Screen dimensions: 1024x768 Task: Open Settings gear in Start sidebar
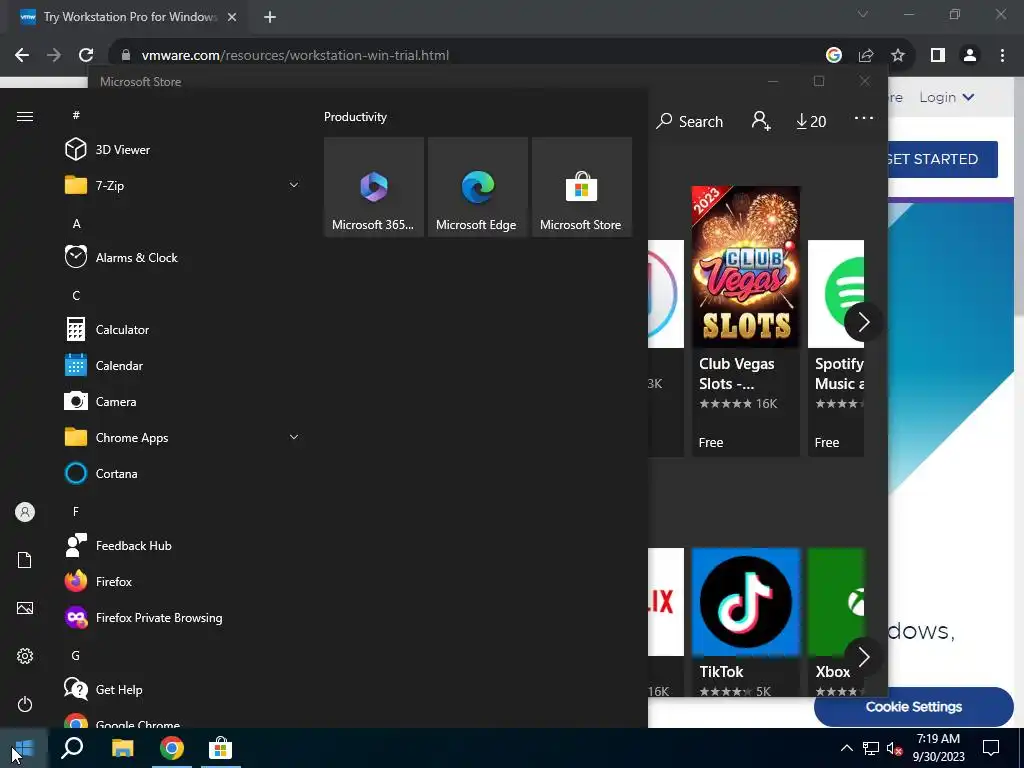(25, 656)
